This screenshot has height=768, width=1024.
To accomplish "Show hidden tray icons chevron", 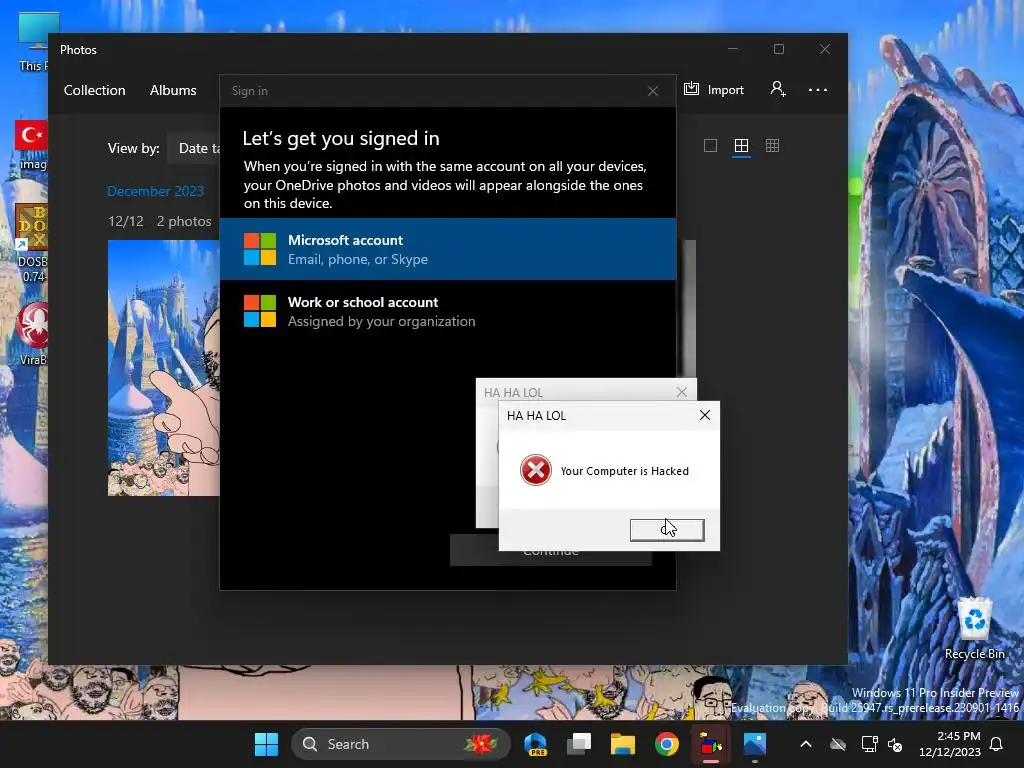I will [806, 744].
